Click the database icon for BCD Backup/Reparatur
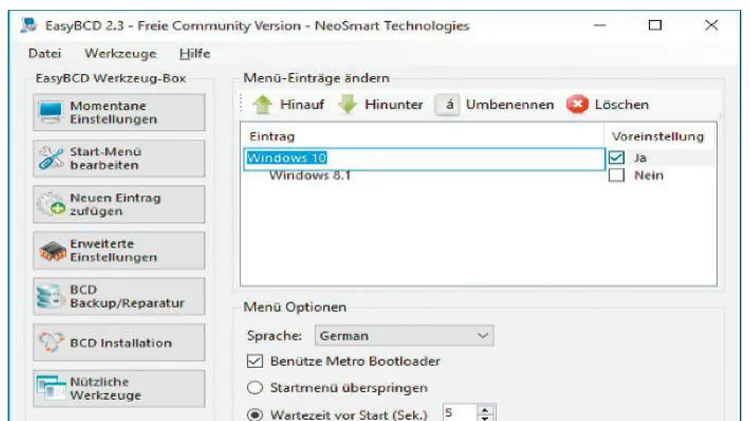The width and height of the screenshot is (750, 421). click(50, 296)
